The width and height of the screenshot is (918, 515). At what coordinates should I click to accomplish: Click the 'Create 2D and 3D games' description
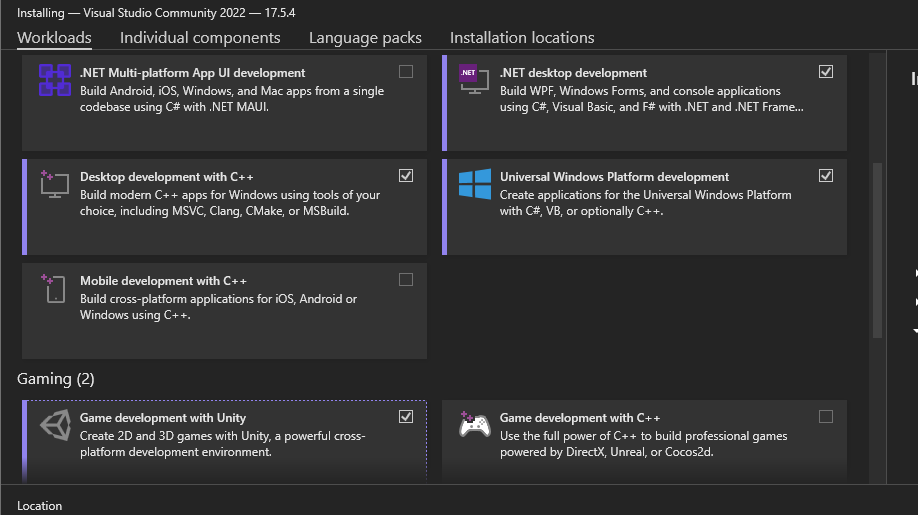pyautogui.click(x=222, y=444)
